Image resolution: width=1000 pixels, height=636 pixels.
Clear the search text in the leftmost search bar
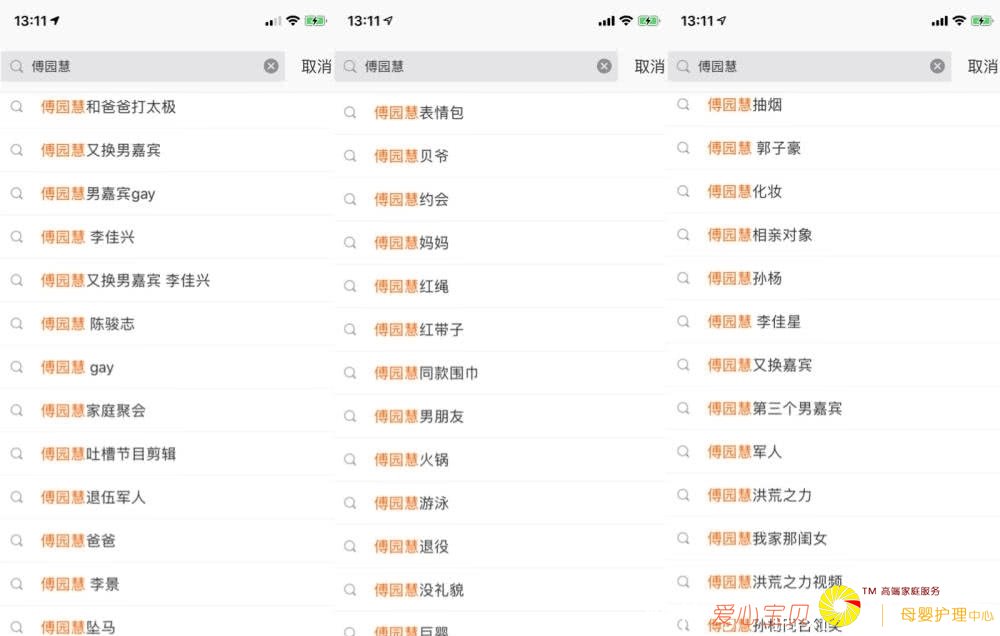pos(271,66)
